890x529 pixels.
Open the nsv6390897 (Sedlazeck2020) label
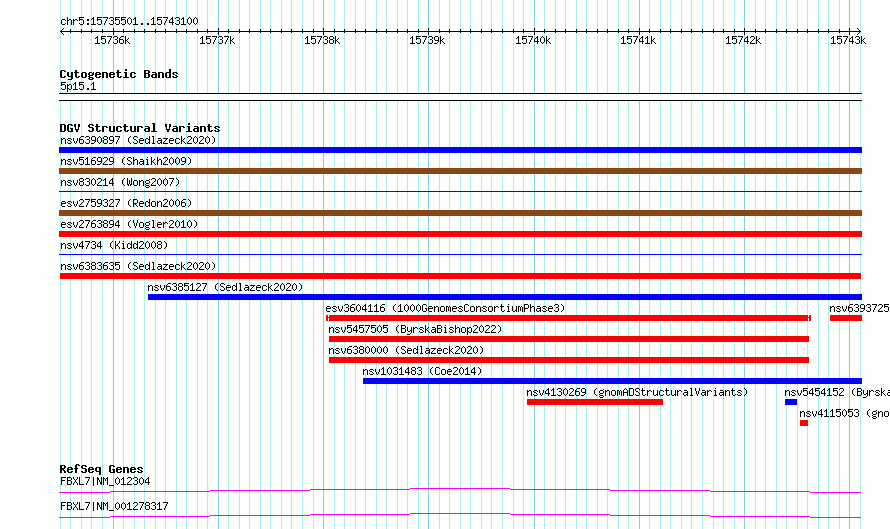tap(138, 140)
